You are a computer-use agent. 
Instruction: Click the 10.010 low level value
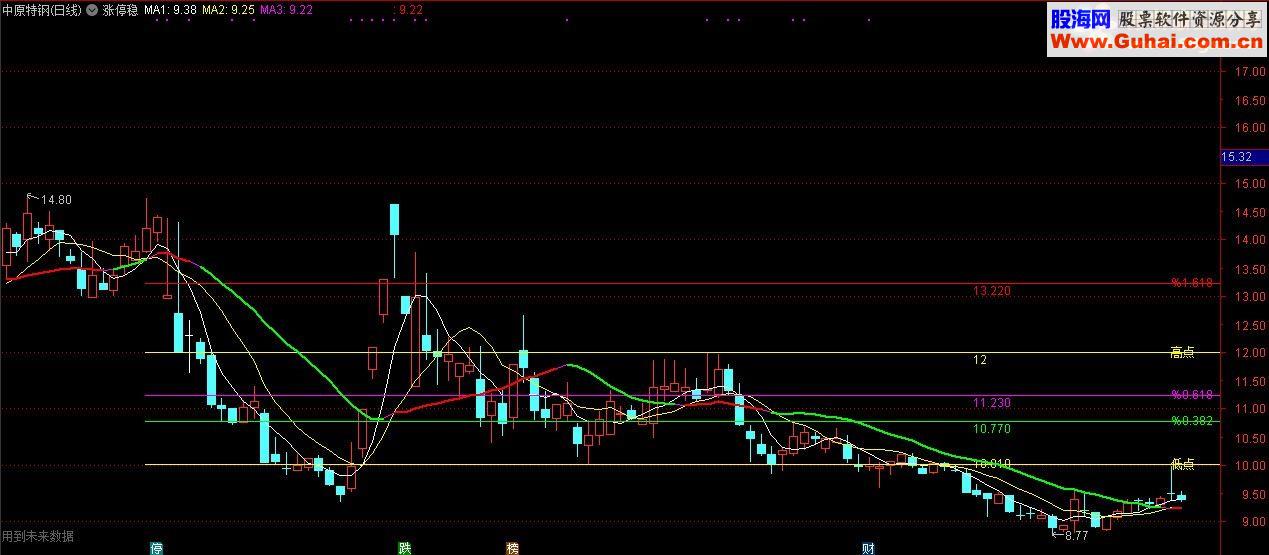pyautogui.click(x=991, y=464)
